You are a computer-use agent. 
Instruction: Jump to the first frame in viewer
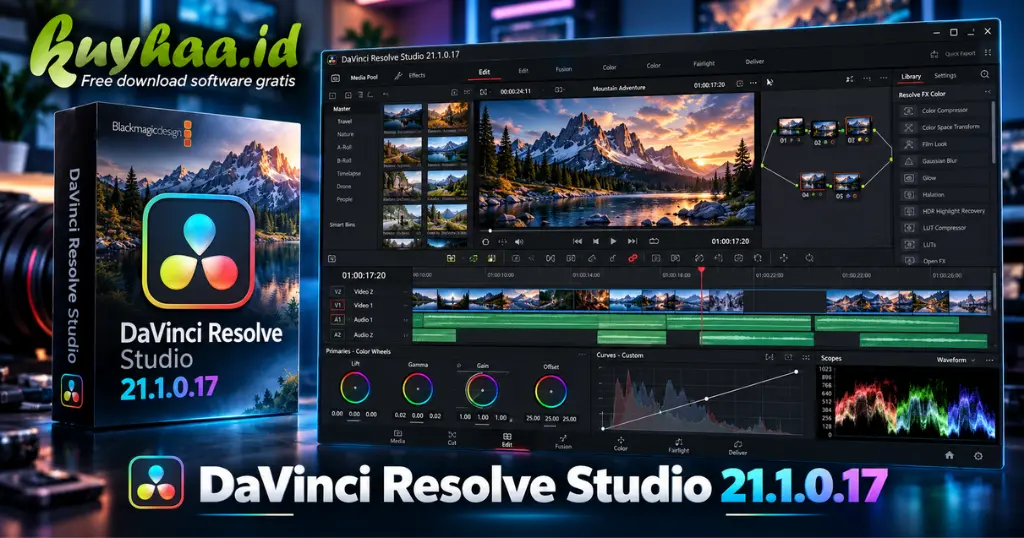tap(577, 242)
